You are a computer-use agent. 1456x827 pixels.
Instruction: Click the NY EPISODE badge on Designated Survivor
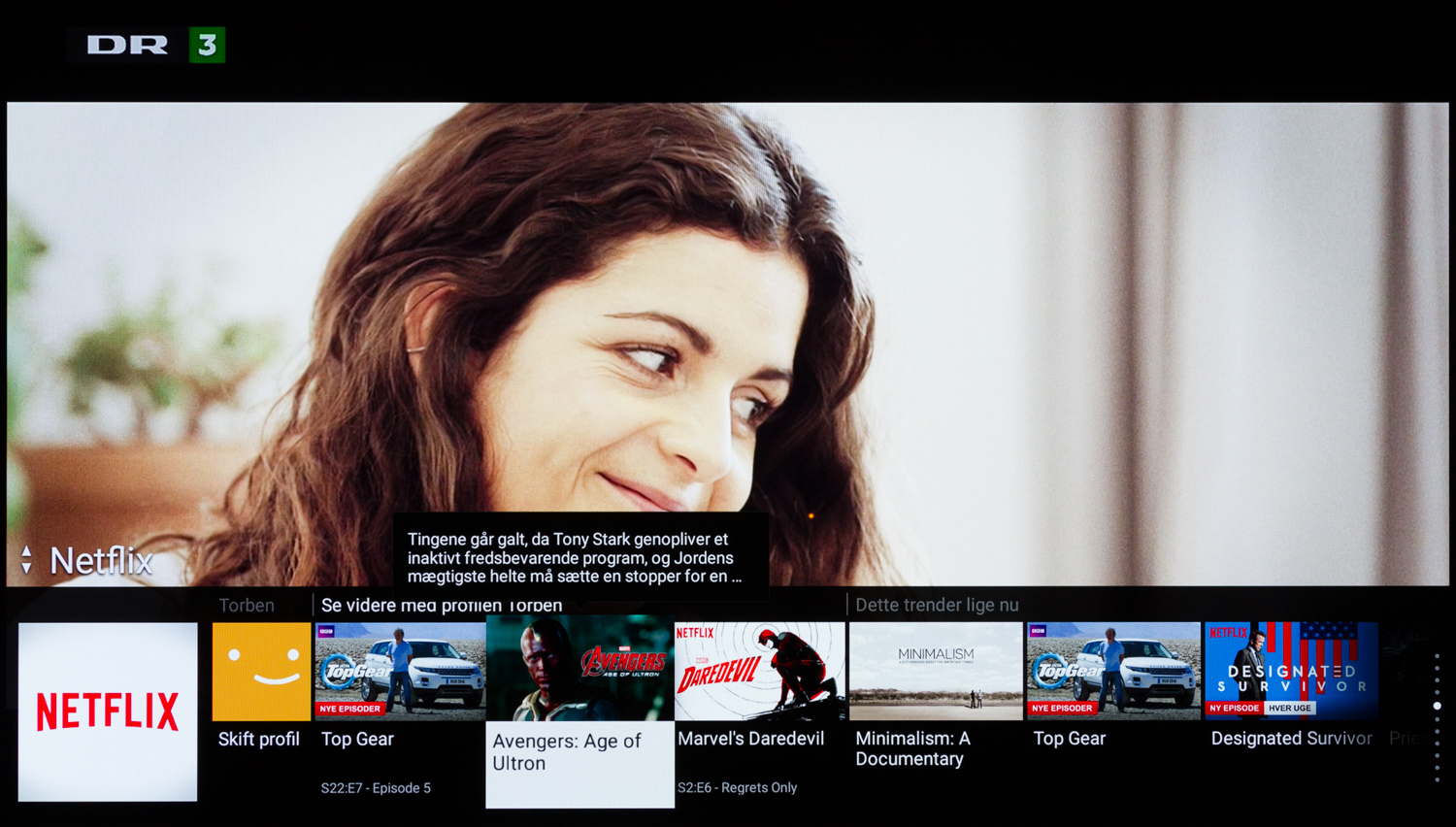[1234, 709]
